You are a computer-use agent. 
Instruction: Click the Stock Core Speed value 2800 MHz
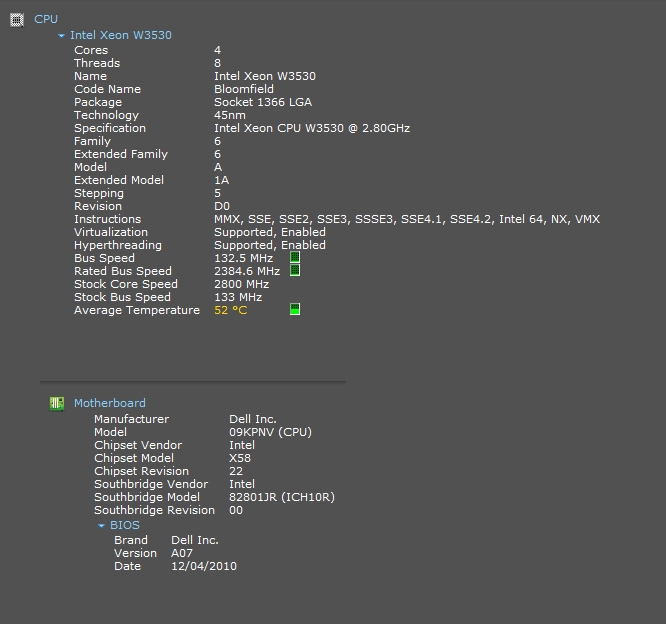(x=241, y=284)
